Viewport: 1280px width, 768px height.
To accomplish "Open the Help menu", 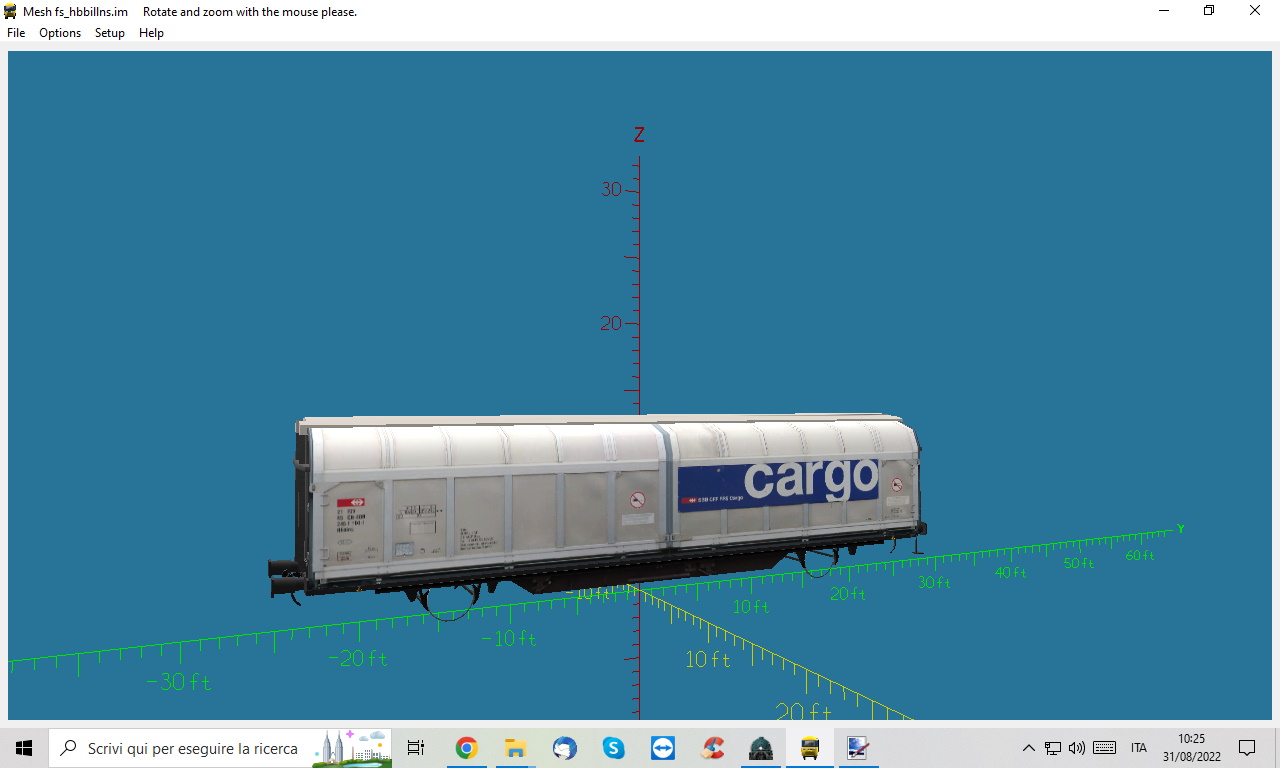I will (151, 33).
